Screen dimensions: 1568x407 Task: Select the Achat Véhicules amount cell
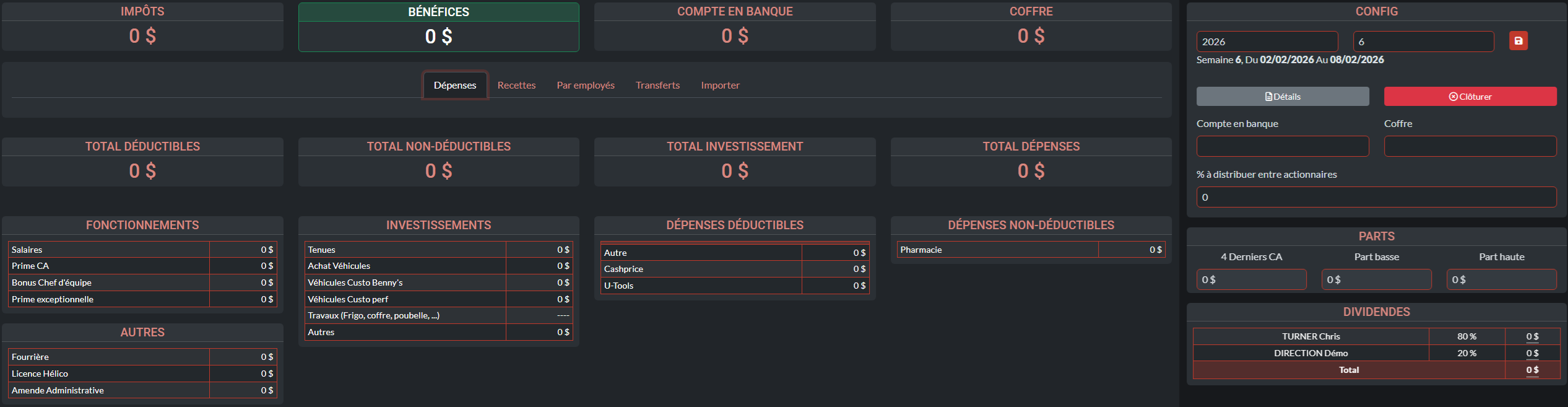point(539,266)
